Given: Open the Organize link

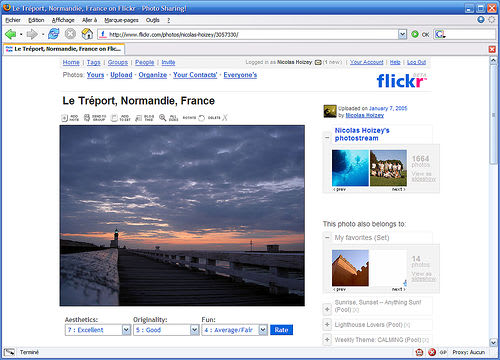Looking at the screenshot, I should (x=153, y=75).
